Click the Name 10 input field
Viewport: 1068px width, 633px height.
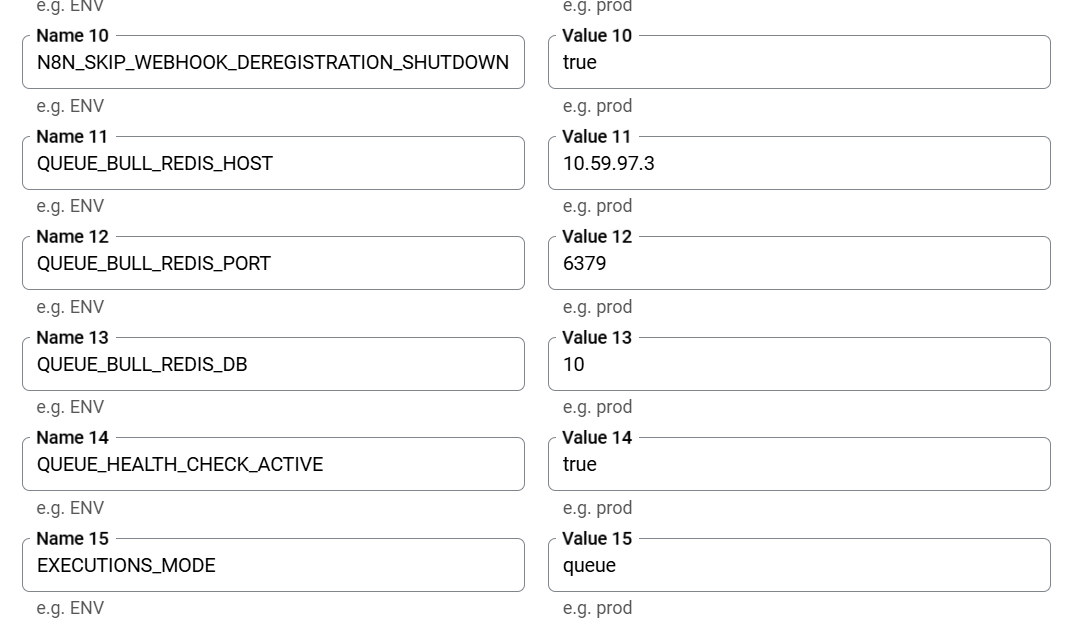click(x=273, y=63)
